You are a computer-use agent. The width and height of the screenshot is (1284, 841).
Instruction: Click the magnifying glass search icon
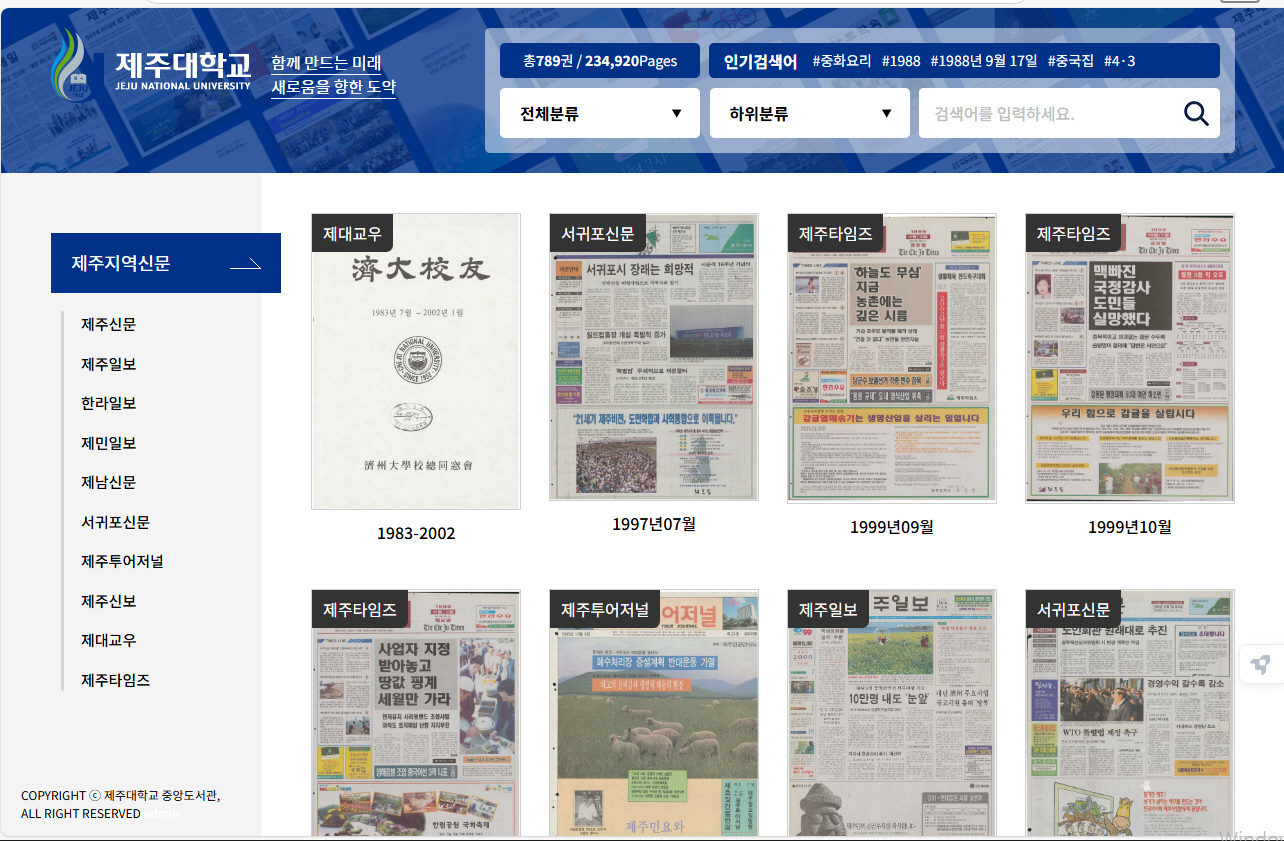click(x=1196, y=113)
